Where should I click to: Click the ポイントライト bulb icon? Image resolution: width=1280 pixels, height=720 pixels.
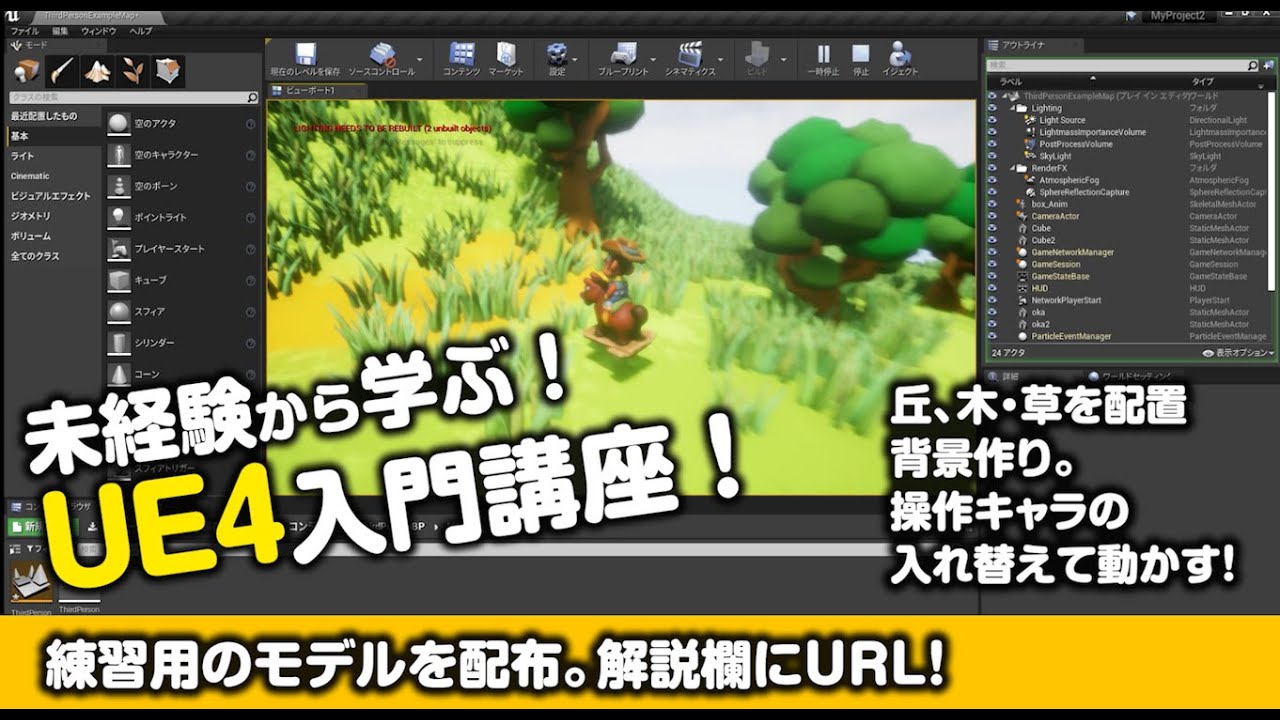point(119,217)
